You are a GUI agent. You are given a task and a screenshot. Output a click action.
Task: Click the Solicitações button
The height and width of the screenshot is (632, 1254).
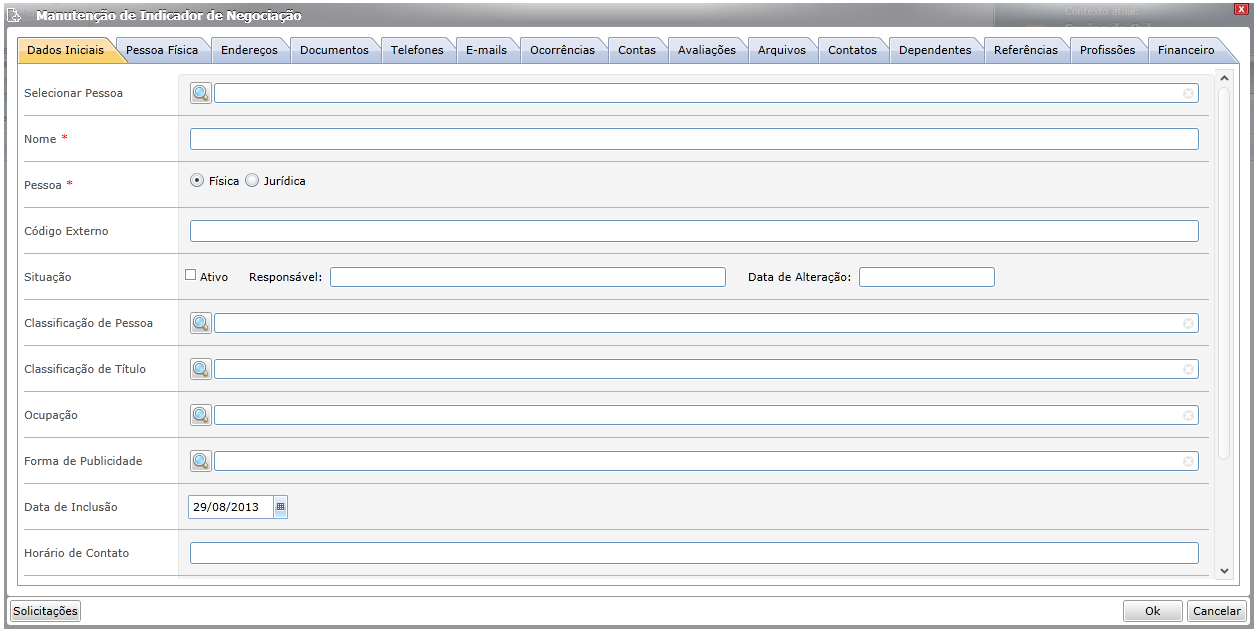click(x=45, y=611)
